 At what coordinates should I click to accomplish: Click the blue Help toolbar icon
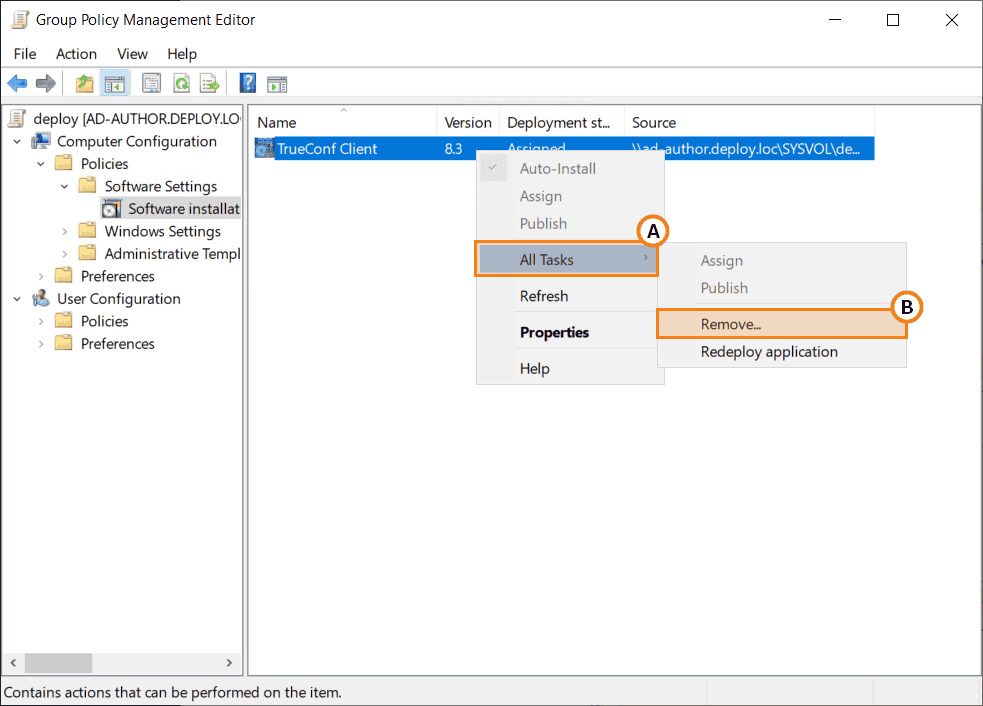(x=248, y=83)
